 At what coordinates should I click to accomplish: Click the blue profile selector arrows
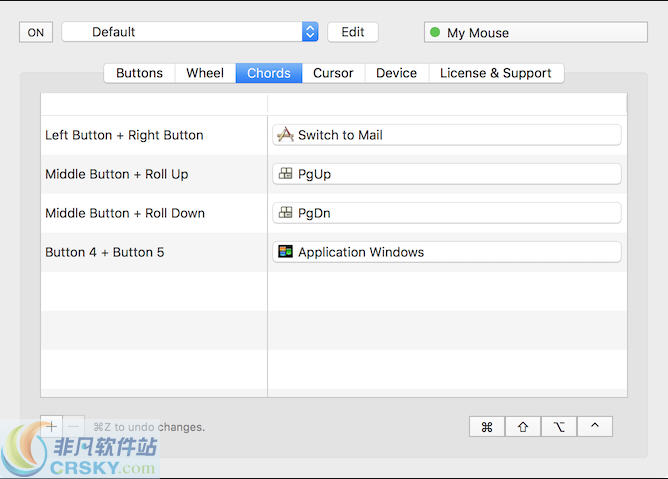[310, 32]
